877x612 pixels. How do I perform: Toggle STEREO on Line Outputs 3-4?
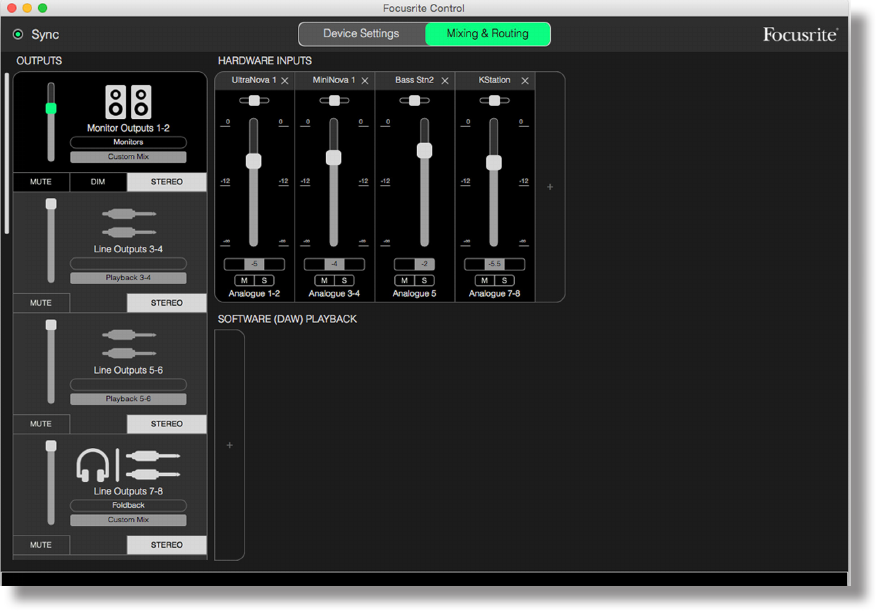[167, 303]
